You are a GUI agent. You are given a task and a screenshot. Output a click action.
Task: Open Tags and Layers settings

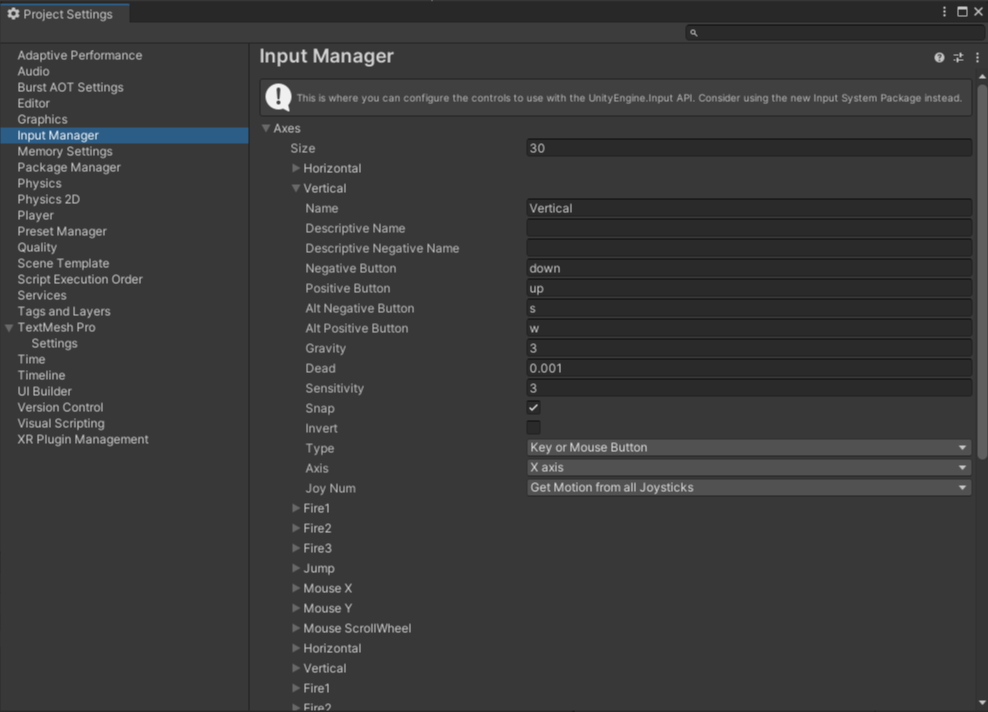pos(64,311)
